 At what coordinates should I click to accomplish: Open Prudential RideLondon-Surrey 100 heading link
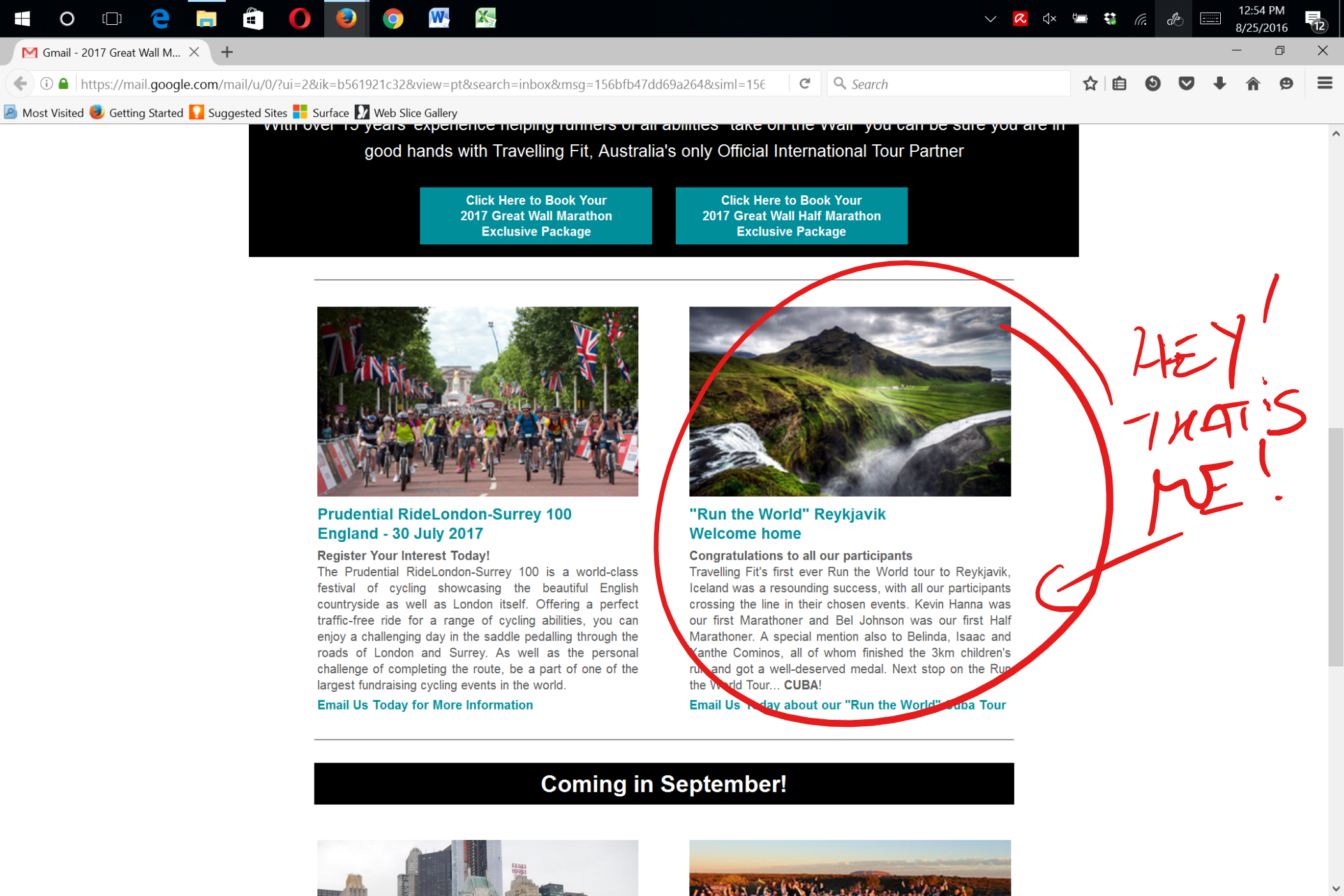click(444, 524)
